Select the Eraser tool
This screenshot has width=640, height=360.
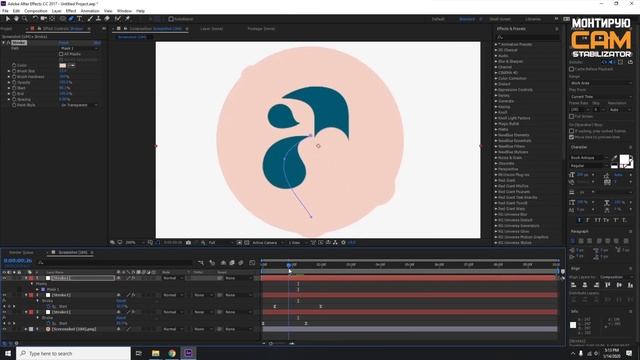tap(107, 19)
